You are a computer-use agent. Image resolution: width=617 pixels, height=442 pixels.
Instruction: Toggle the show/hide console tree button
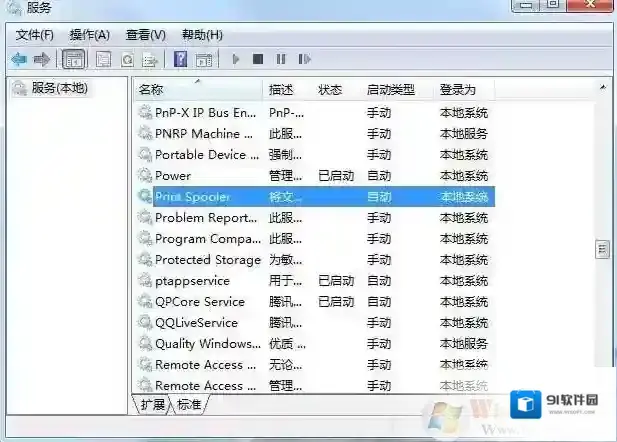73,60
